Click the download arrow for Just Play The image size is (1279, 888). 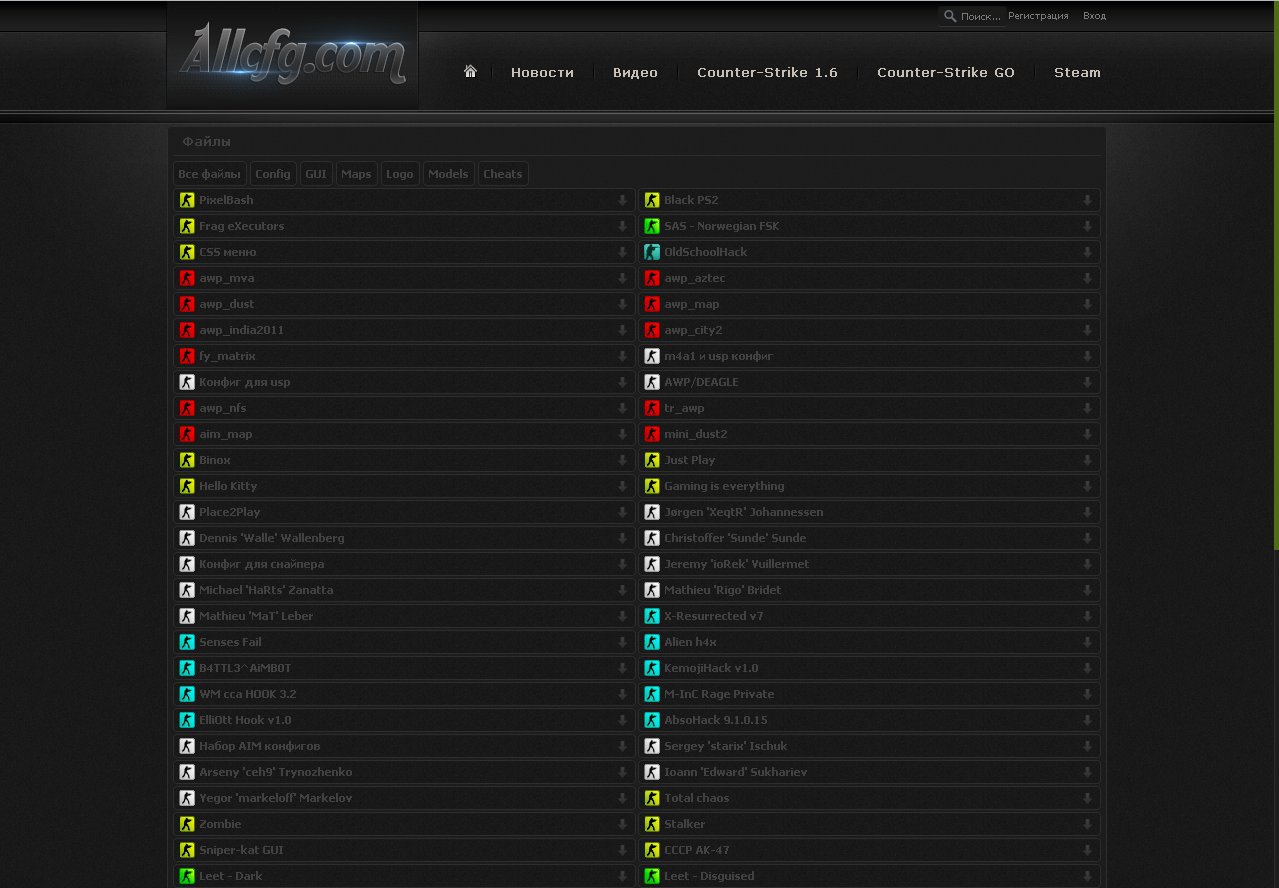point(1087,460)
